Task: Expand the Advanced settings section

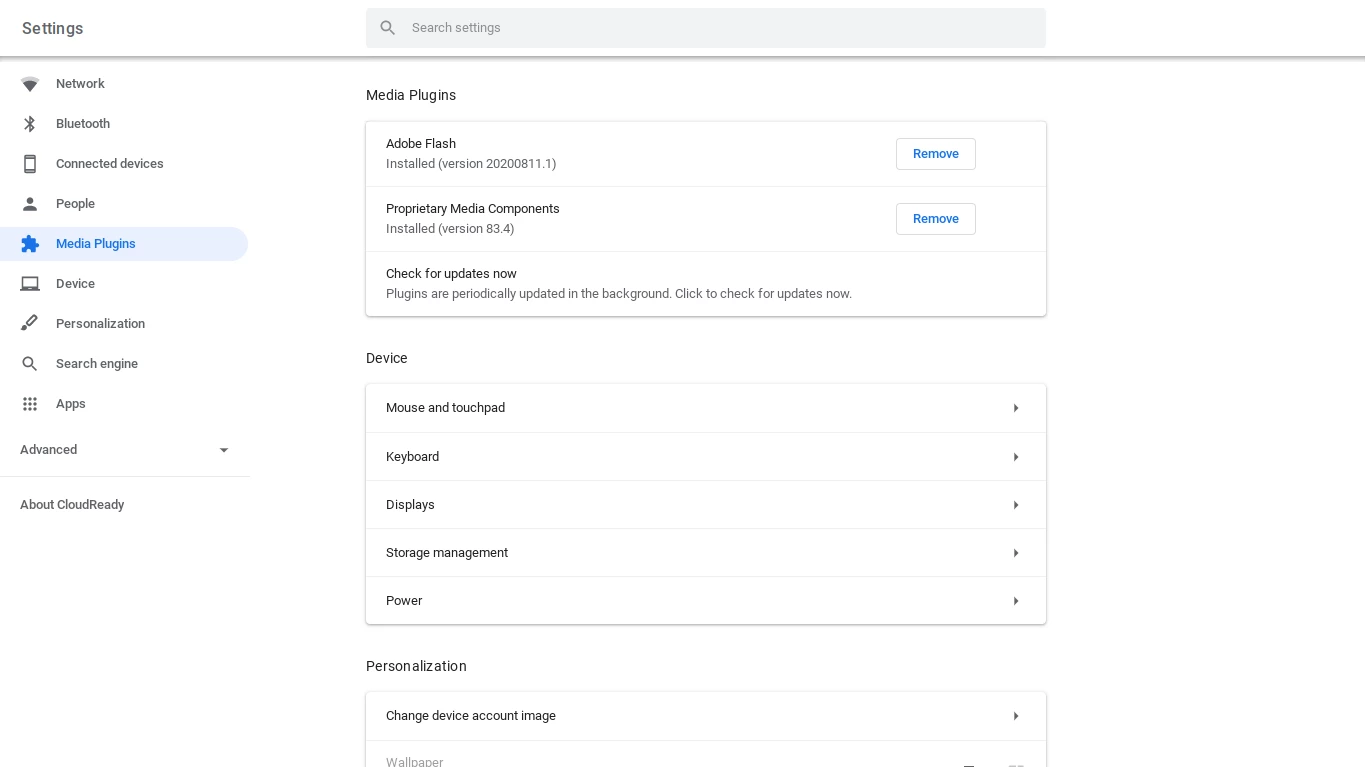Action: click(x=224, y=450)
